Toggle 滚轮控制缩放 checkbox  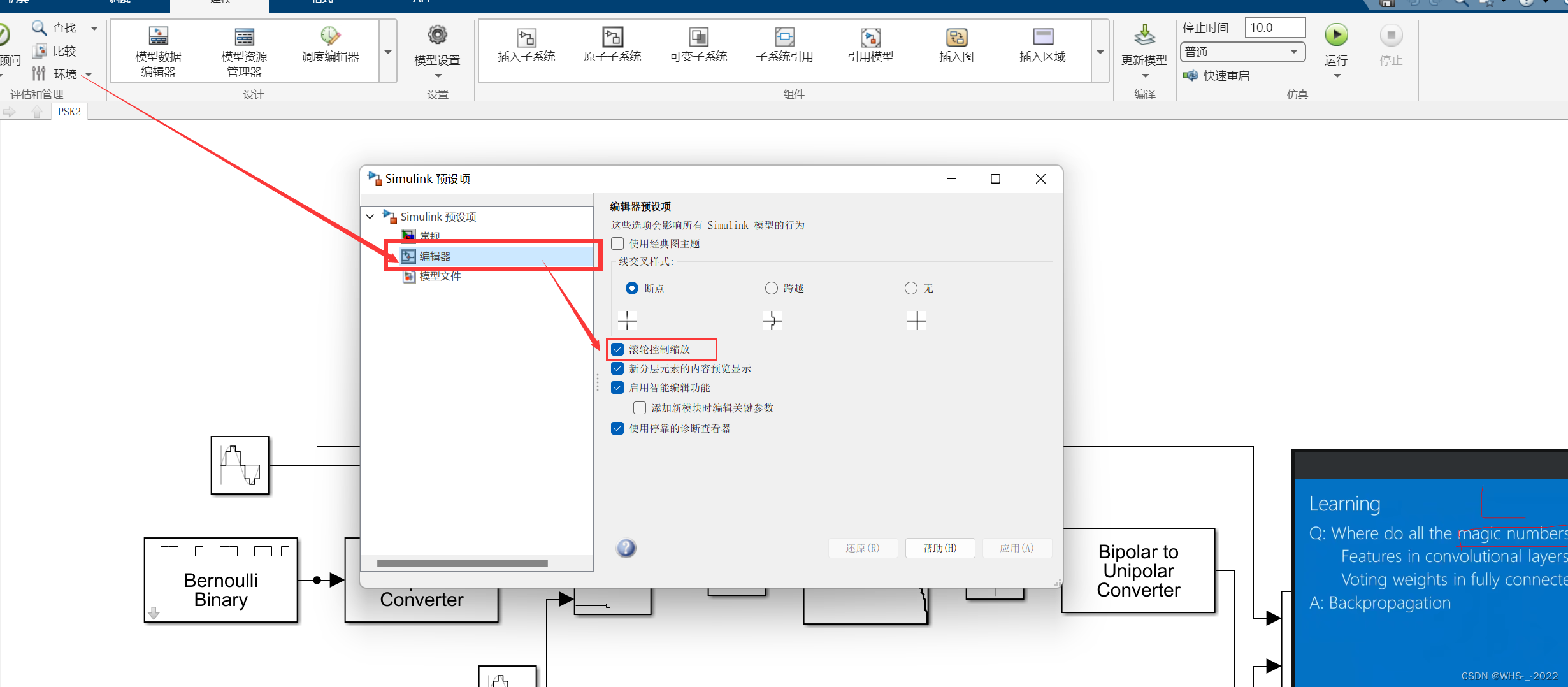coord(617,349)
